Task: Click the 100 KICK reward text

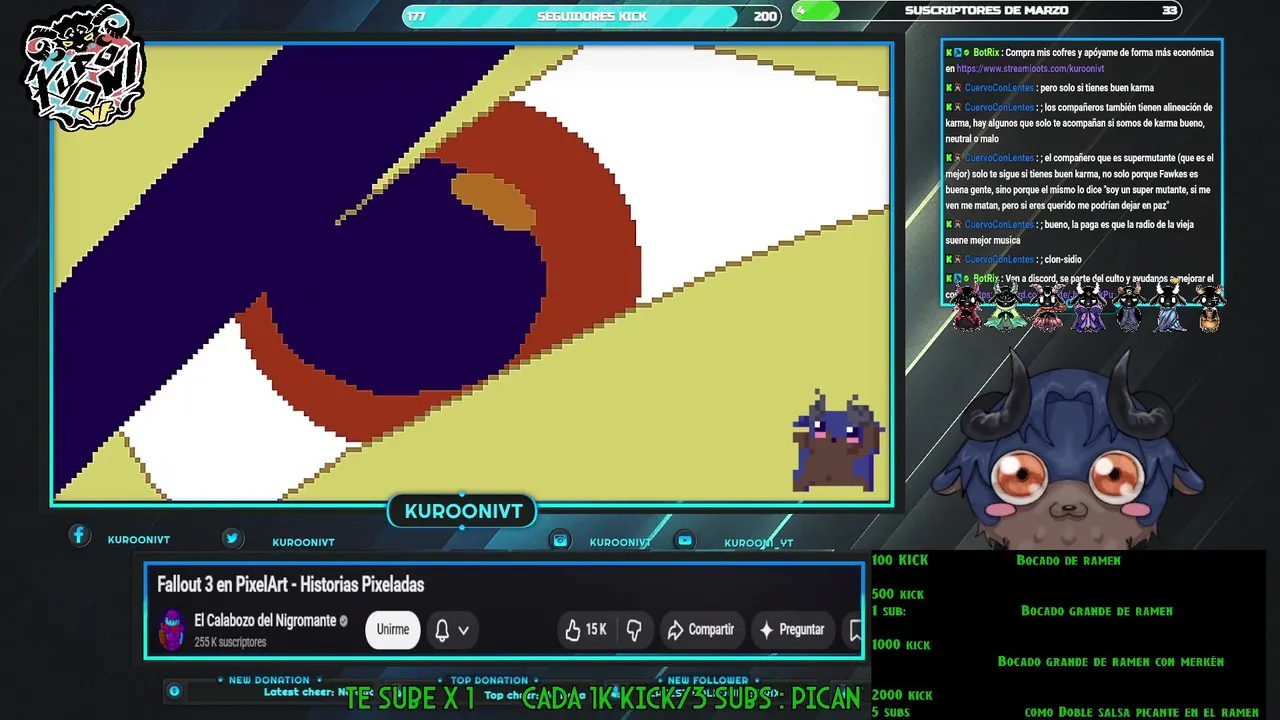Action: pos(900,561)
